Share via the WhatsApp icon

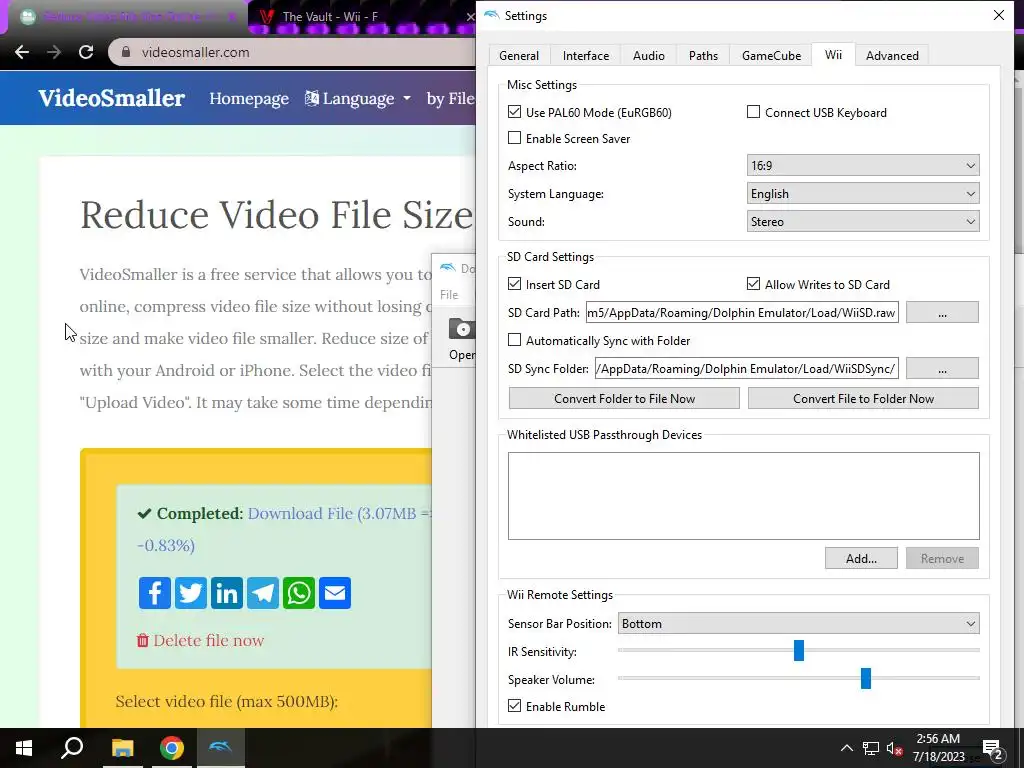click(298, 593)
